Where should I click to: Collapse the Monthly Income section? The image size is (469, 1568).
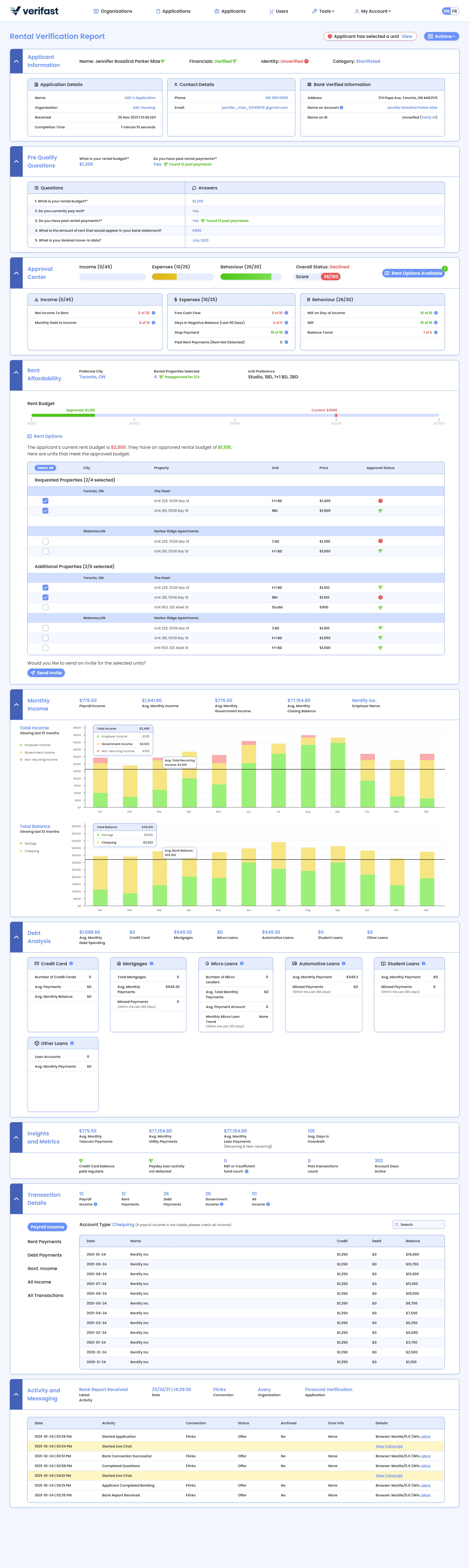(x=16, y=705)
